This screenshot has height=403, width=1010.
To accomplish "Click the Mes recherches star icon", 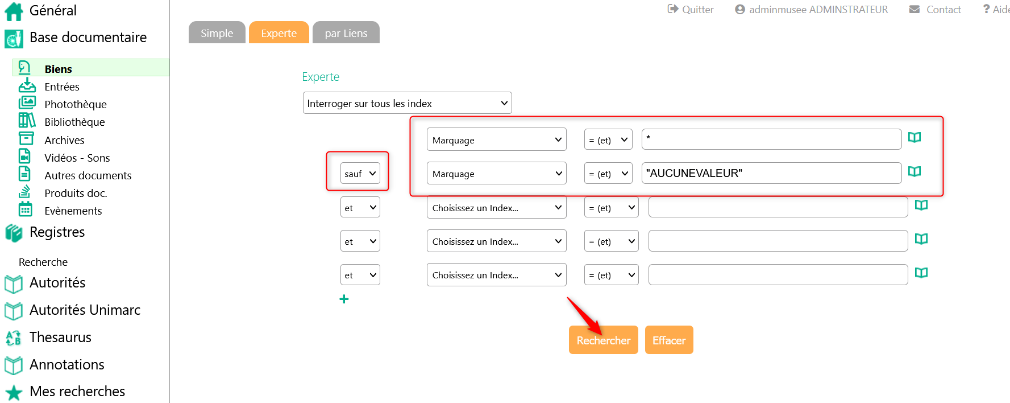I will pyautogui.click(x=14, y=392).
